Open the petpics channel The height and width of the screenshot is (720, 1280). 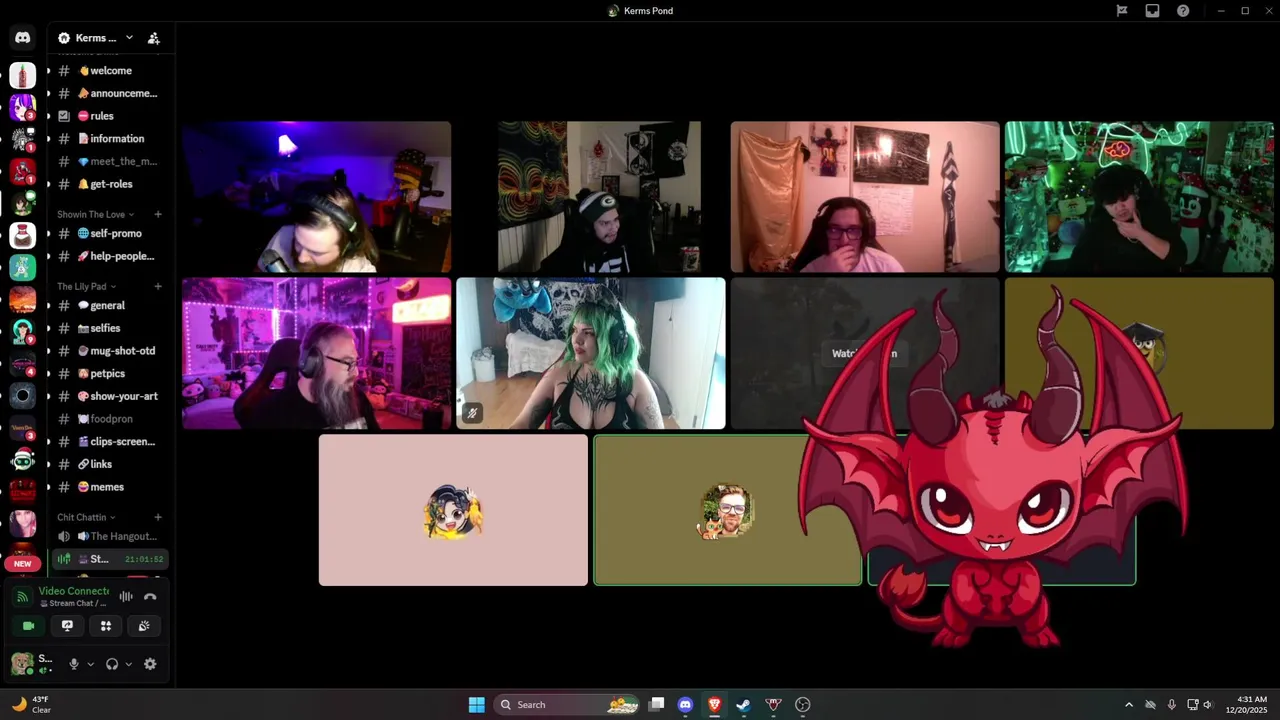tap(109, 374)
